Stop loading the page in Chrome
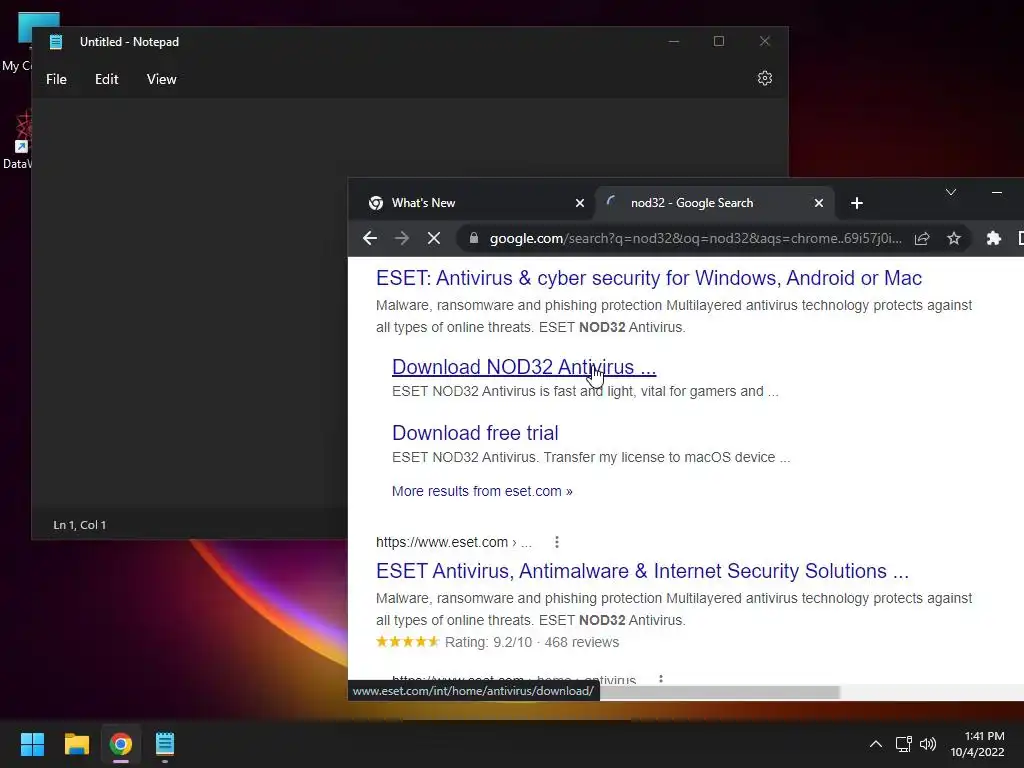The width and height of the screenshot is (1024, 768). point(434,238)
